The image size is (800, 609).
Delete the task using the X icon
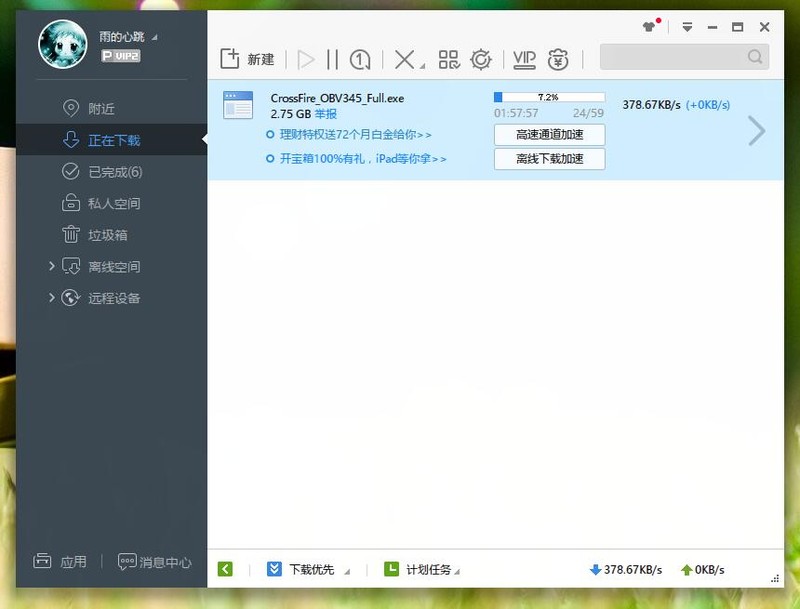[x=403, y=59]
